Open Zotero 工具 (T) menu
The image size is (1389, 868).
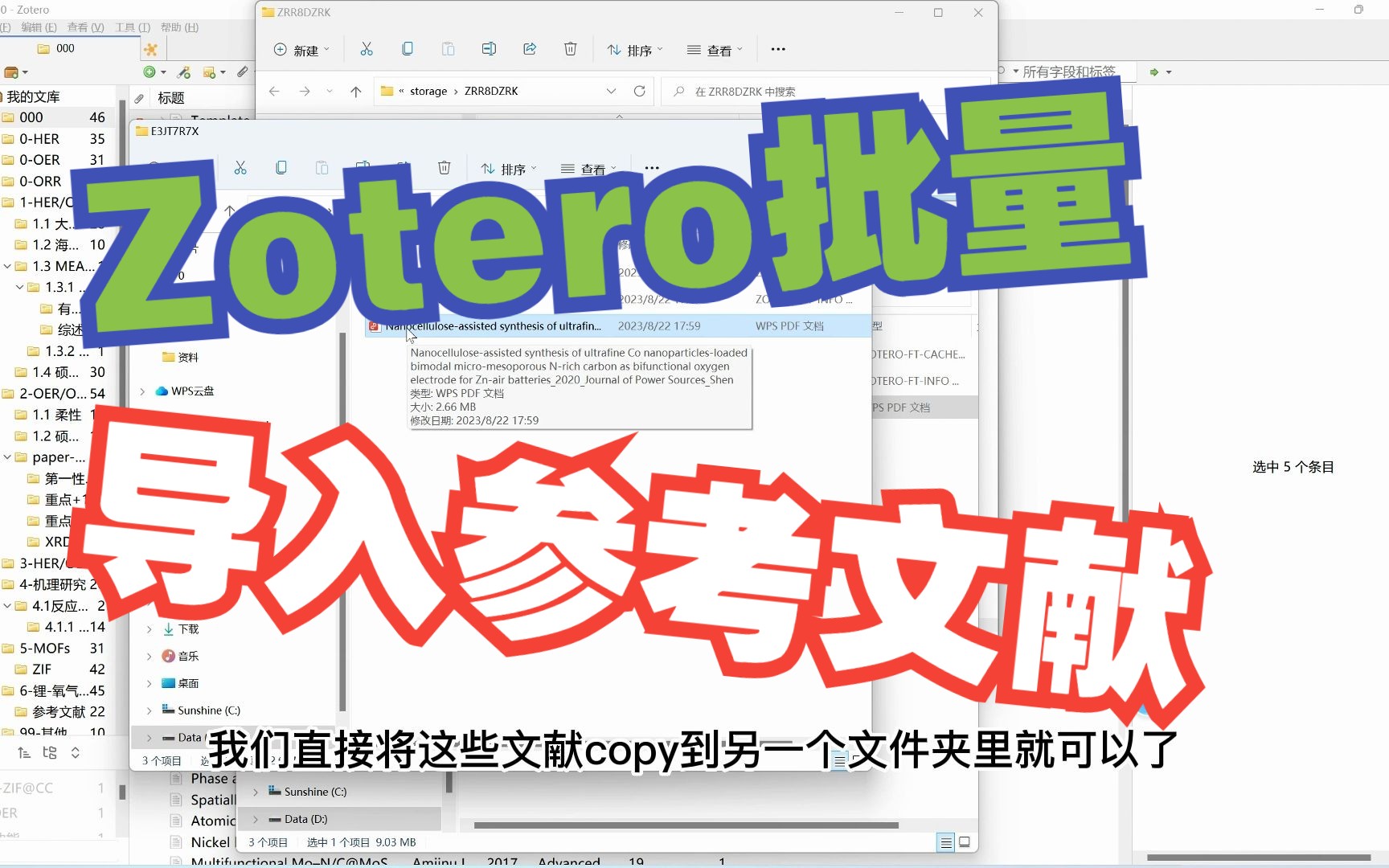tap(133, 27)
